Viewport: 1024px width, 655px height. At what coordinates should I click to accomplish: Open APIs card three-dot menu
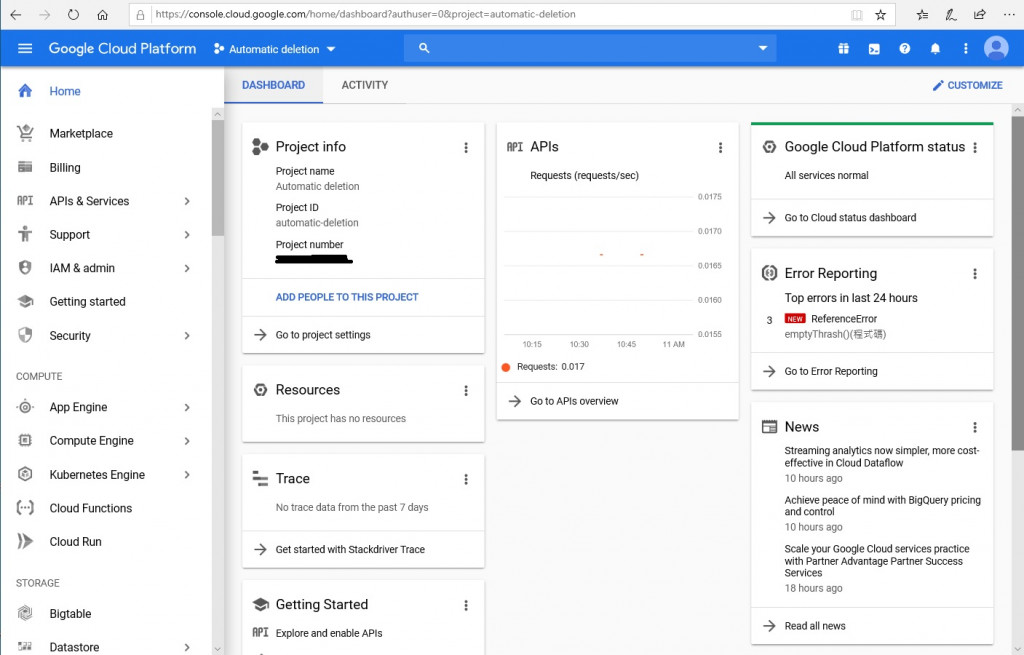point(720,148)
